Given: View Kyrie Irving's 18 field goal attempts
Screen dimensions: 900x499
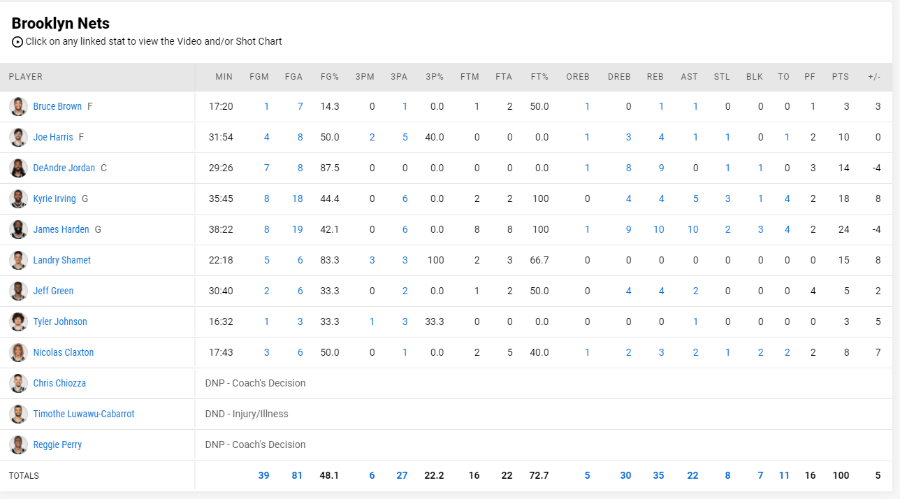Looking at the screenshot, I should pyautogui.click(x=297, y=199).
